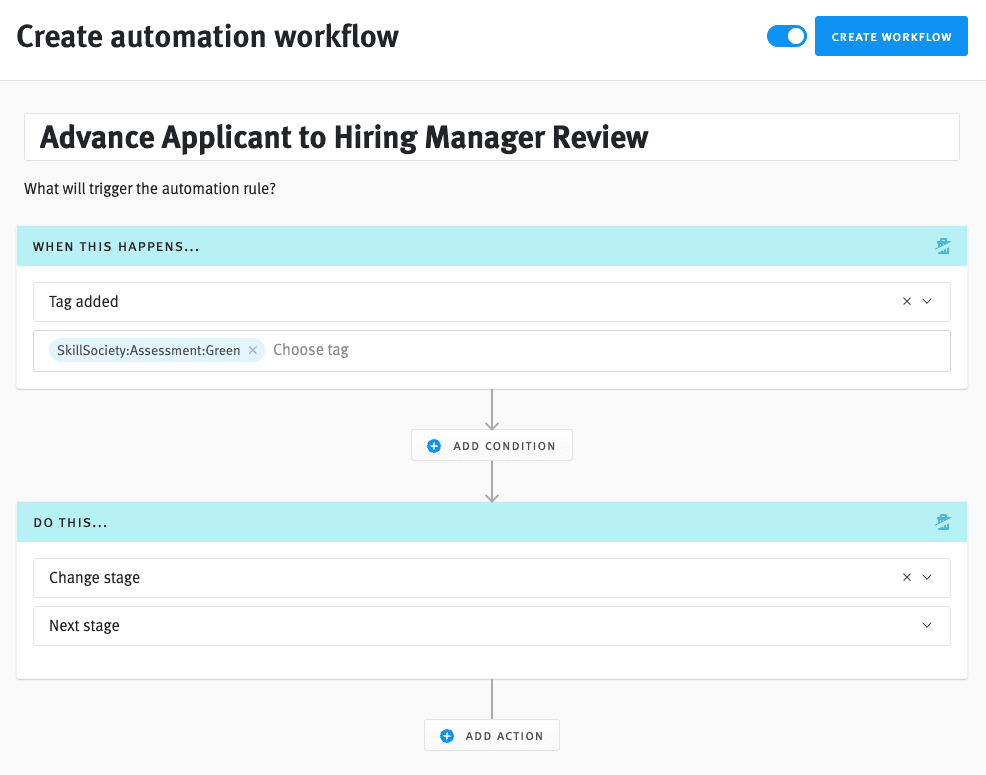Click the plus icon on ADD ACTION
This screenshot has width=986, height=775.
point(446,735)
